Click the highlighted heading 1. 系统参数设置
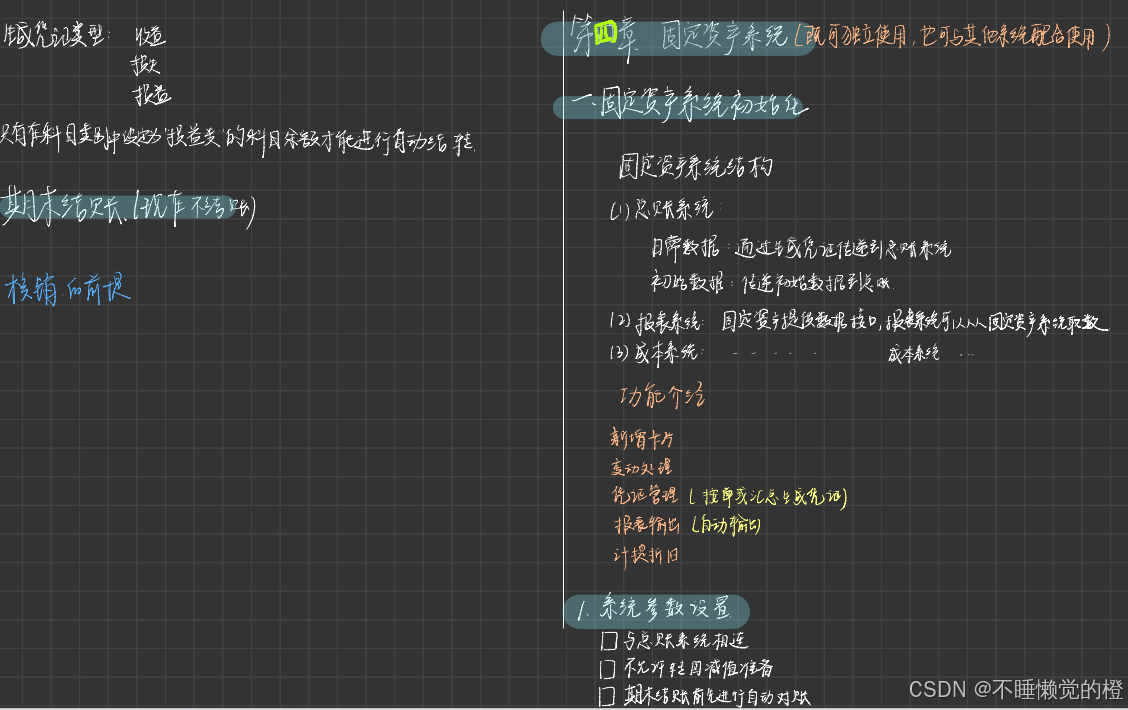Viewport: 1128px width, 710px height. [655, 609]
